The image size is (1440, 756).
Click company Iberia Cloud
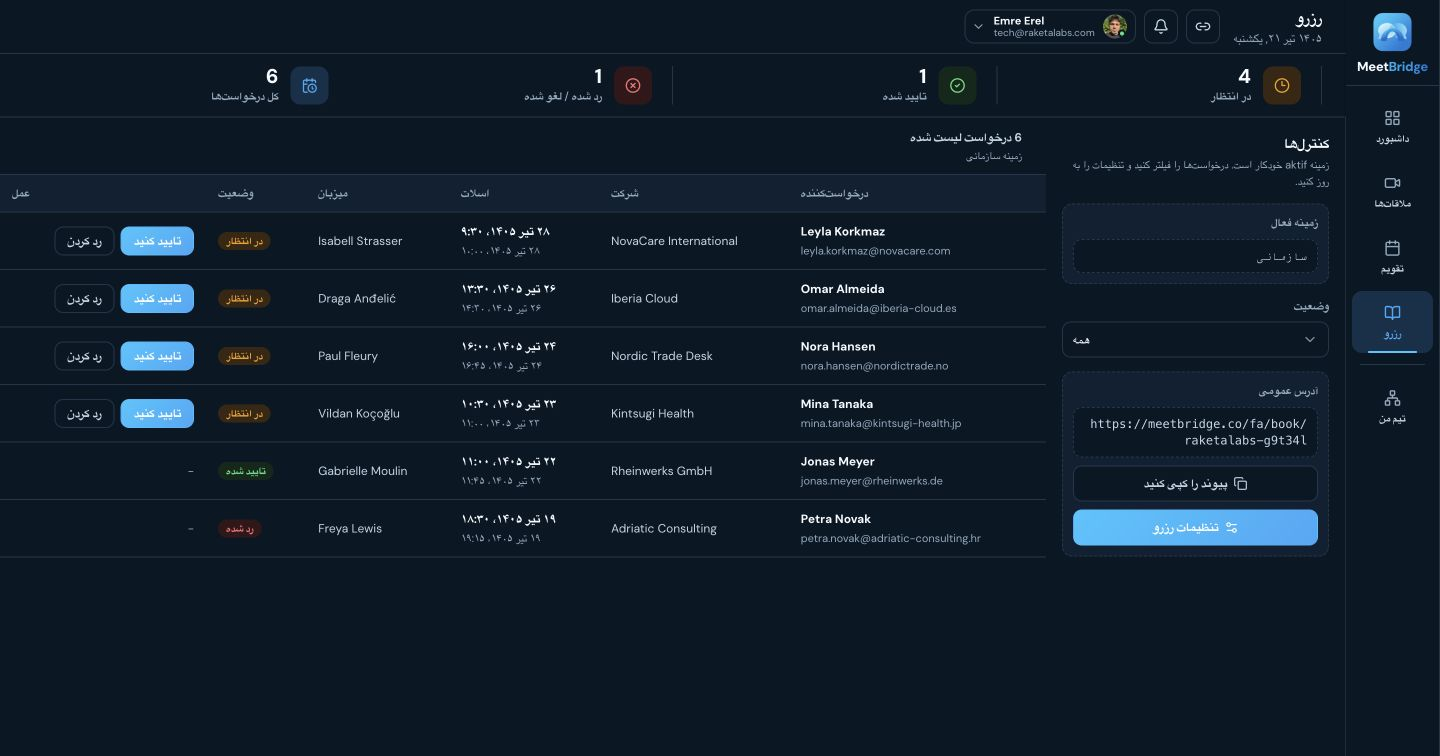coord(644,299)
